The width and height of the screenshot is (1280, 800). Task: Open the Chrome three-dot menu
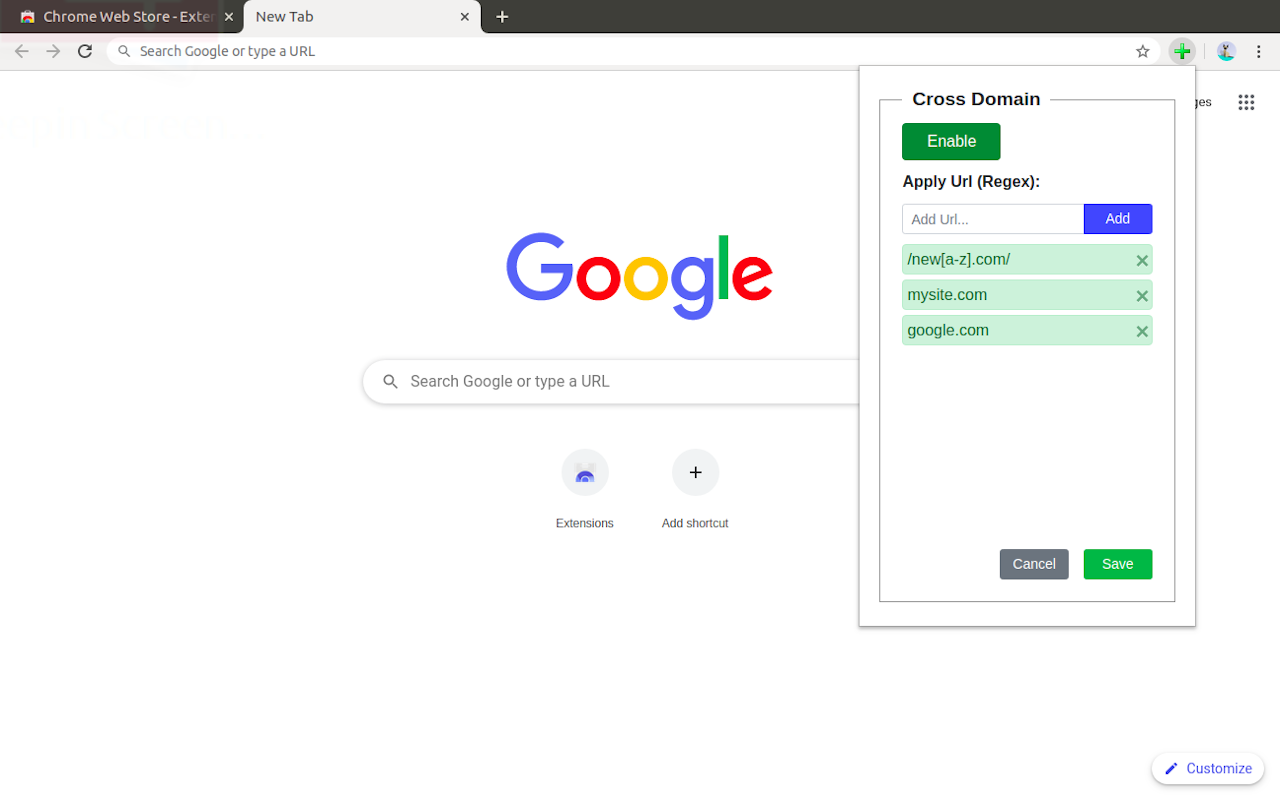click(x=1259, y=51)
